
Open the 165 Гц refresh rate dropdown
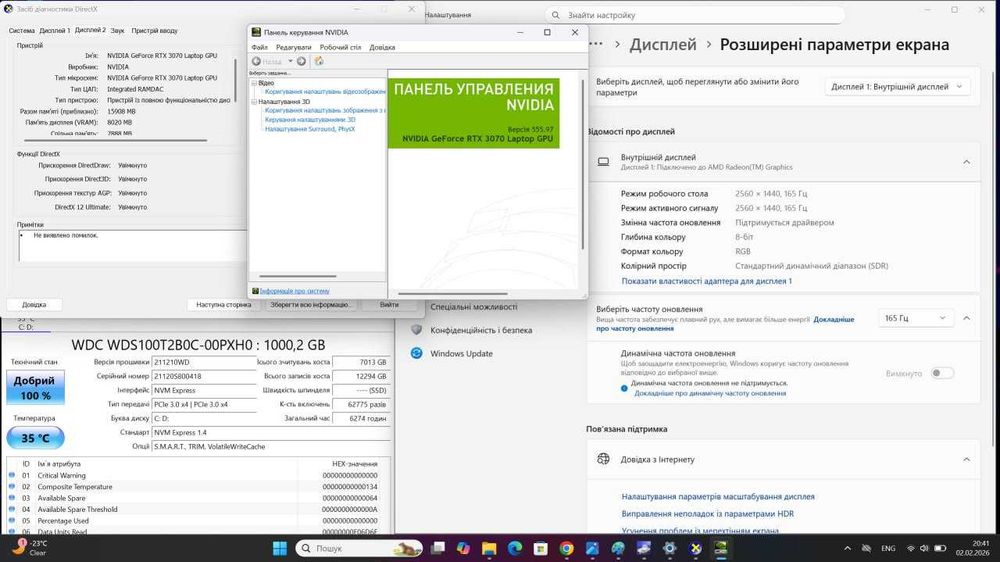[915, 318]
